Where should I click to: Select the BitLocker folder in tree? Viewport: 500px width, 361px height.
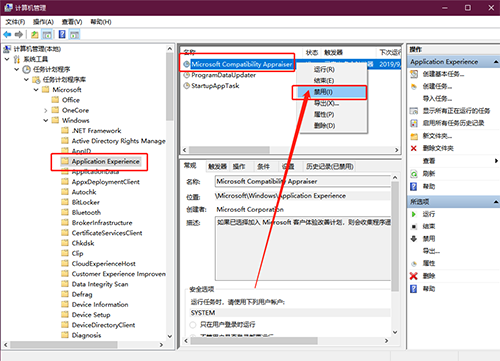pos(86,202)
